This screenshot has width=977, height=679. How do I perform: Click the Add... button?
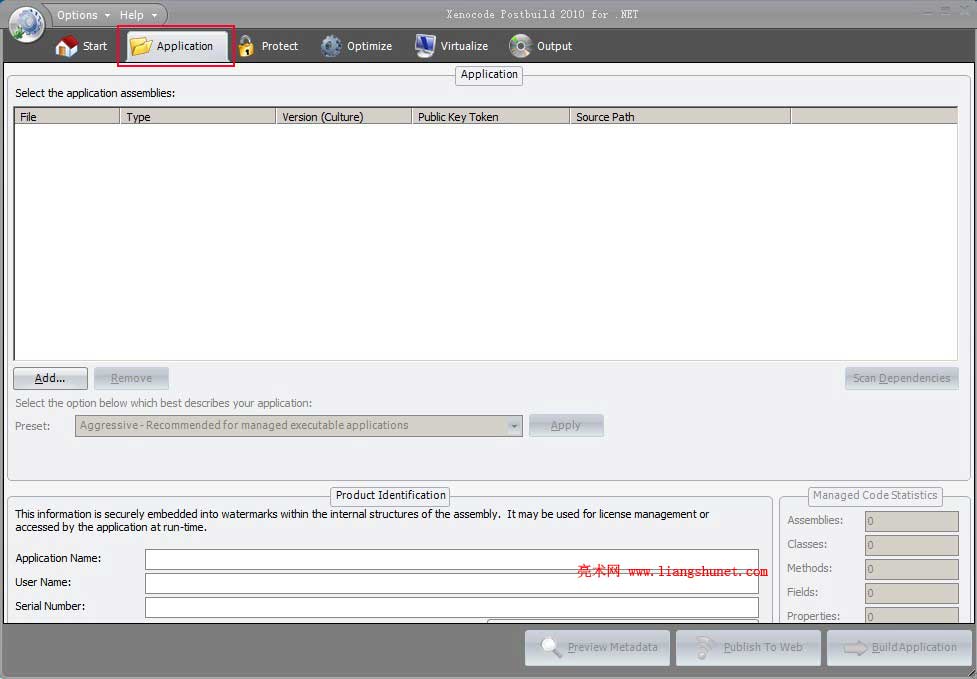[50, 378]
